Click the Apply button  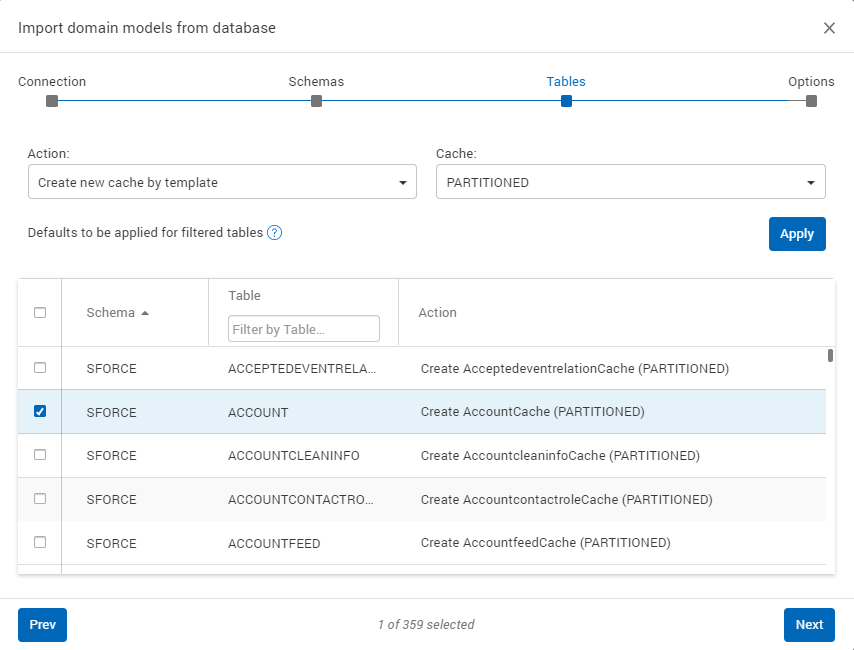click(x=796, y=234)
